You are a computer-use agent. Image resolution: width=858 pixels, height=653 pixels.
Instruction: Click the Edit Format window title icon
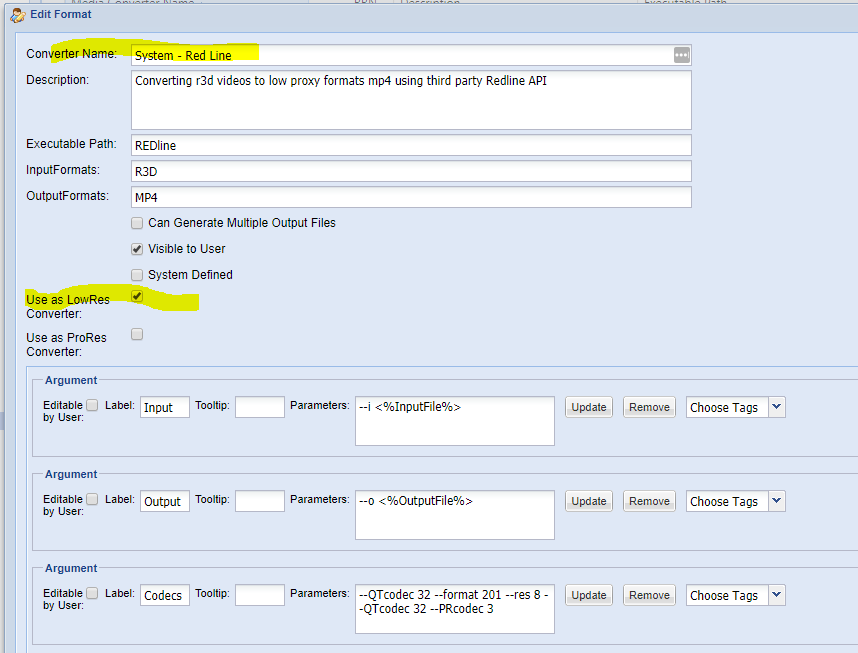(x=18, y=15)
